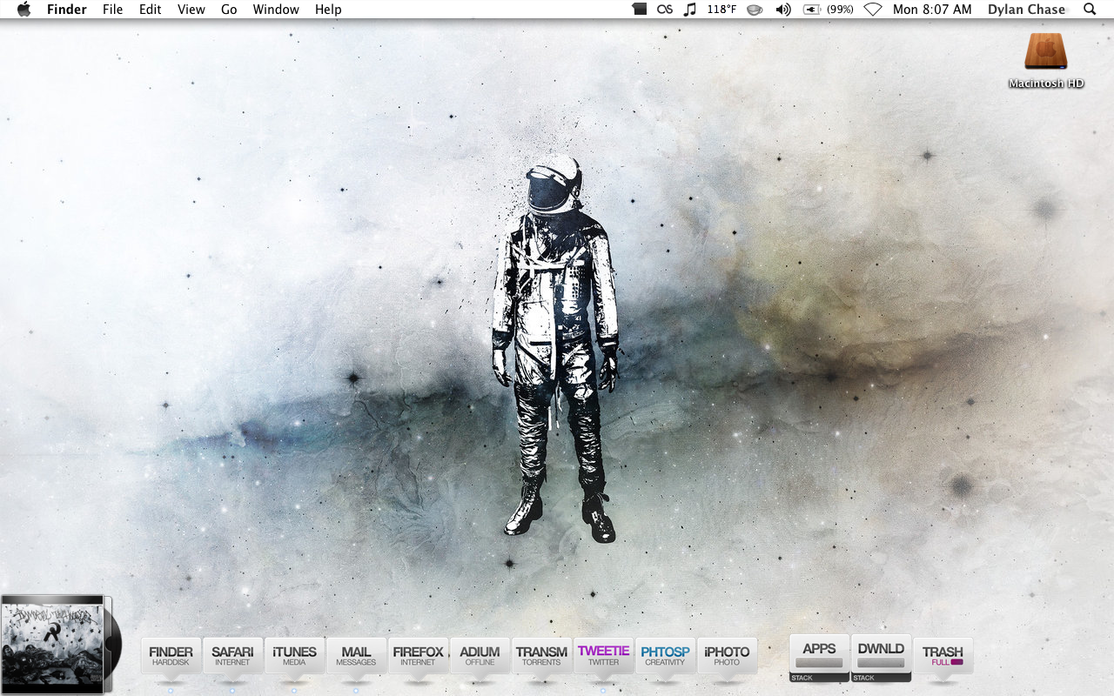The width and height of the screenshot is (1114, 696).
Task: Open the Trash in the dock
Action: click(943, 655)
